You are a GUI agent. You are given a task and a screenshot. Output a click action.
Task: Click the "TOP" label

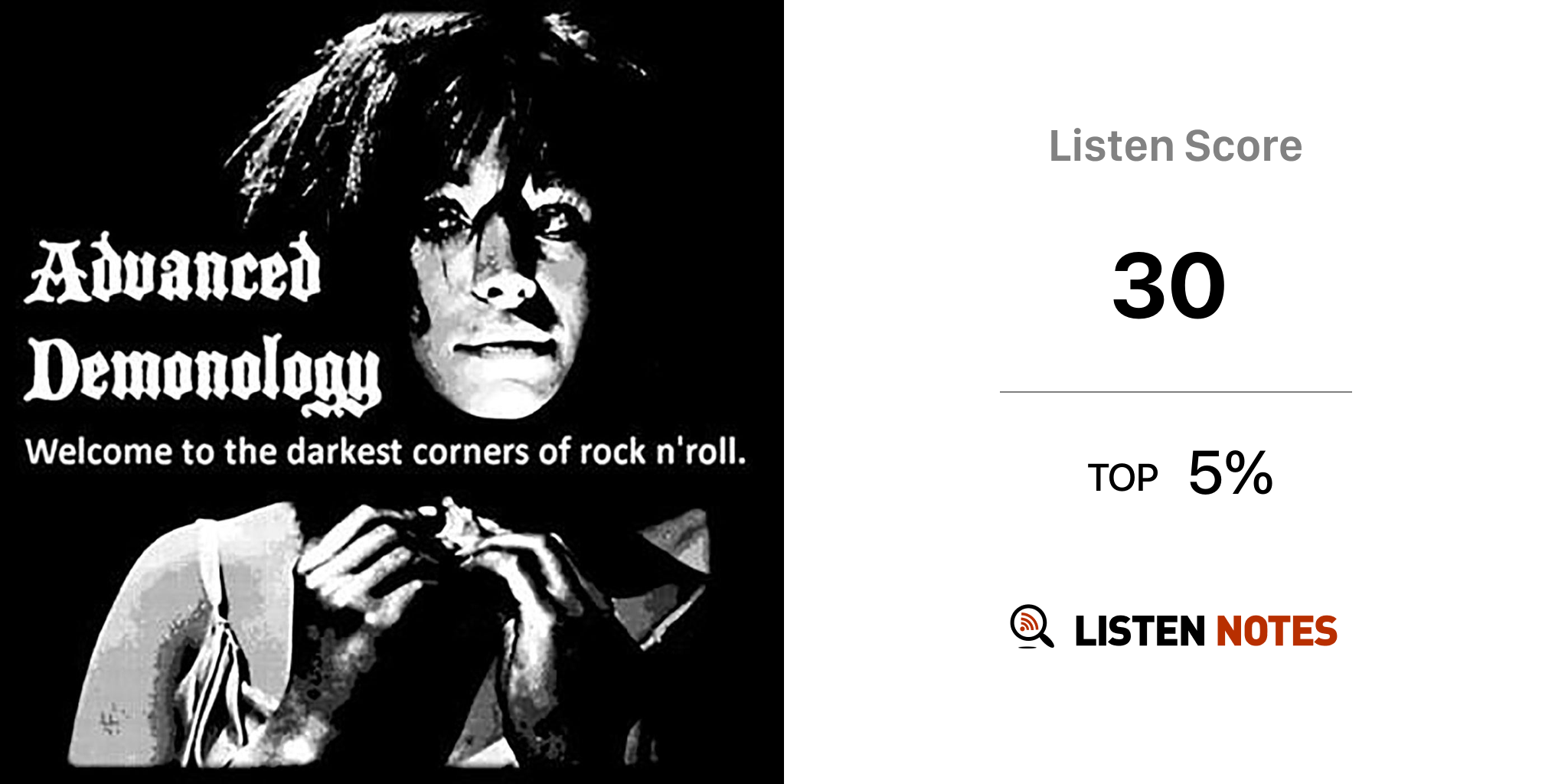pos(1122,479)
